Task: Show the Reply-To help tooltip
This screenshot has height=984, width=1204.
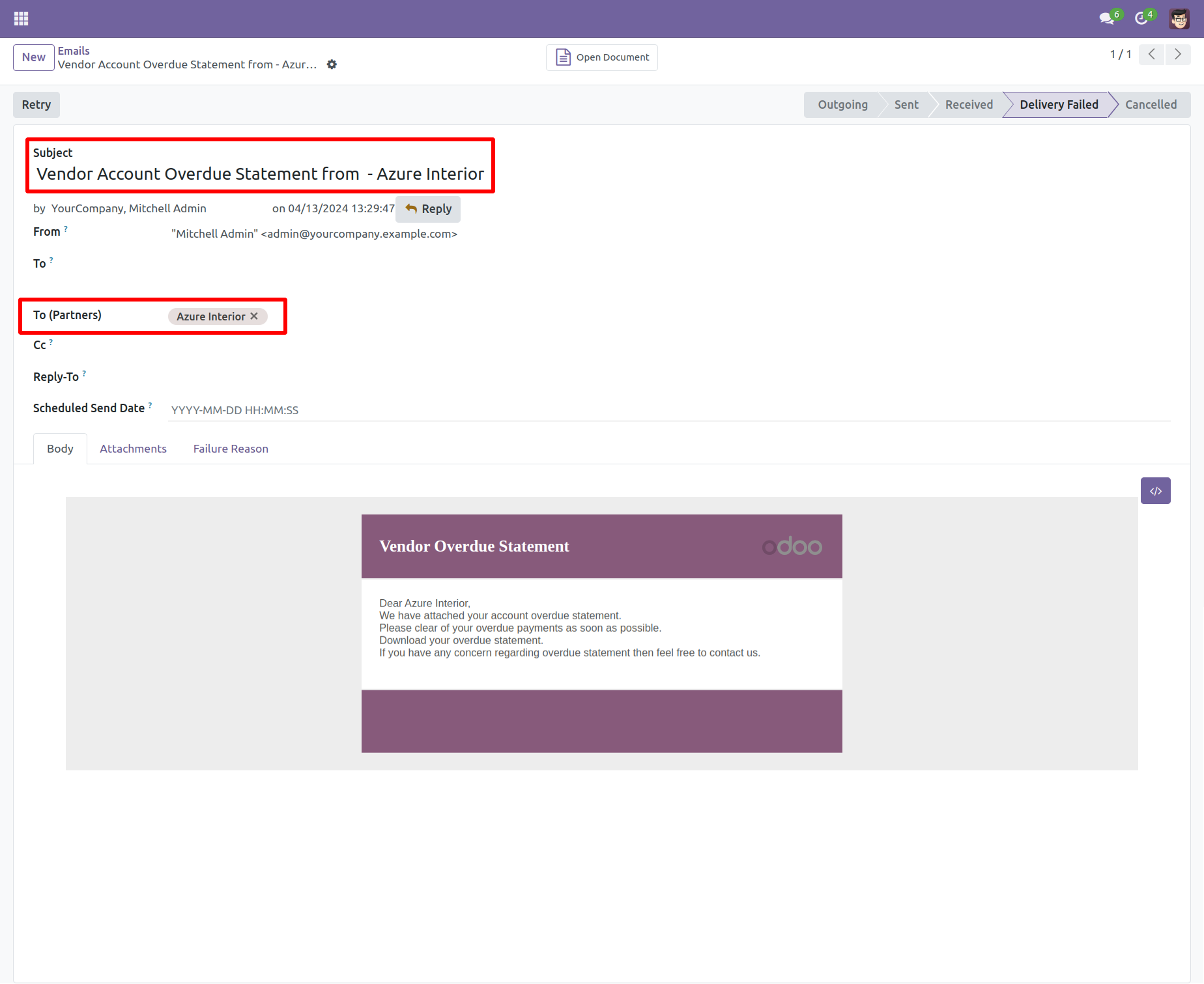Action: point(84,374)
